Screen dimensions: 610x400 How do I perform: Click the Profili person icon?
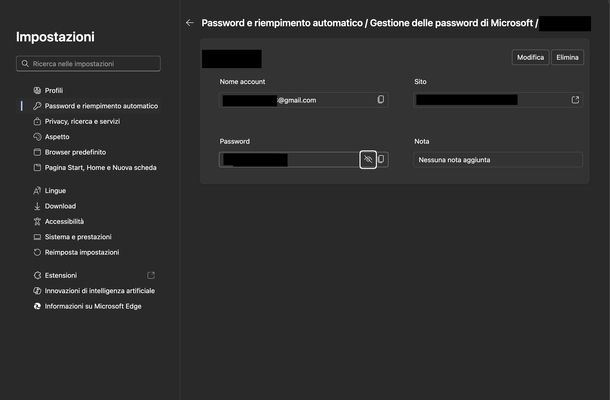pos(37,90)
